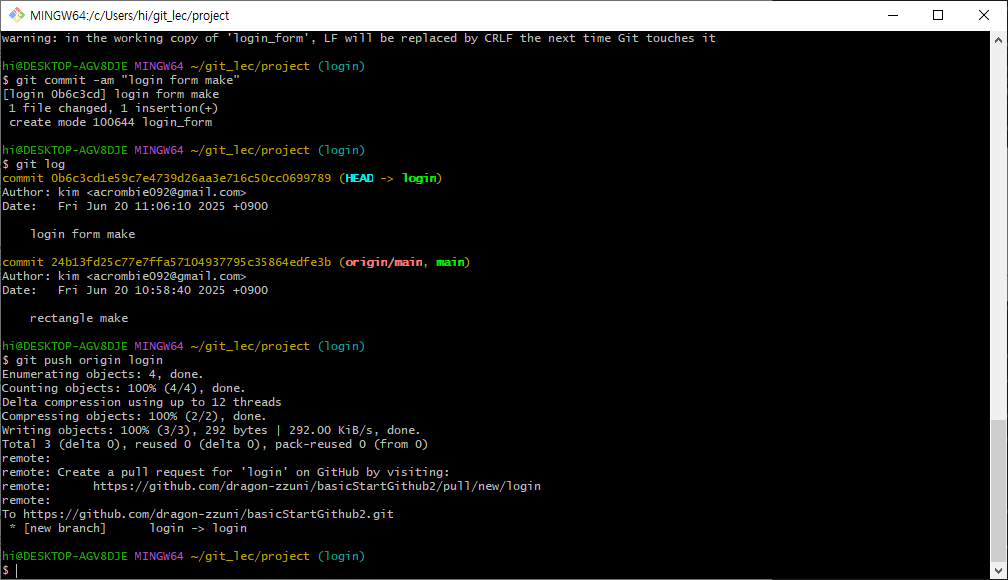Click the indented 'login form make' commit message

click(83, 234)
